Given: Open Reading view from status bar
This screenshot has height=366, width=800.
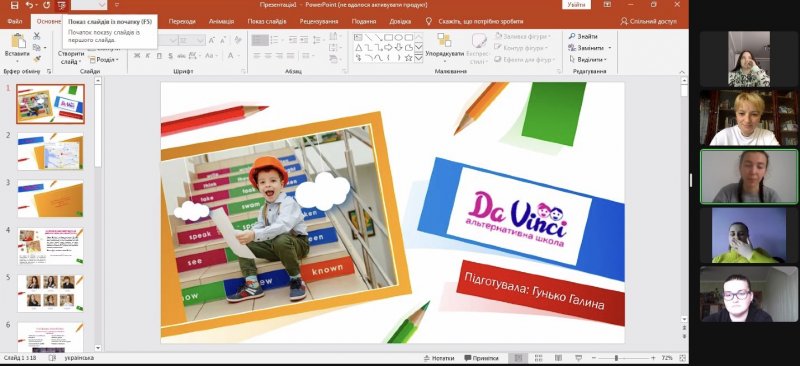Looking at the screenshot, I should [x=558, y=358].
